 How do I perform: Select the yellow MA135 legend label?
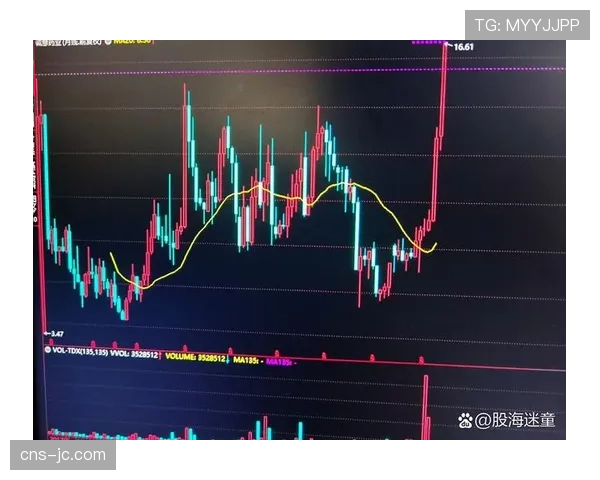click(248, 360)
